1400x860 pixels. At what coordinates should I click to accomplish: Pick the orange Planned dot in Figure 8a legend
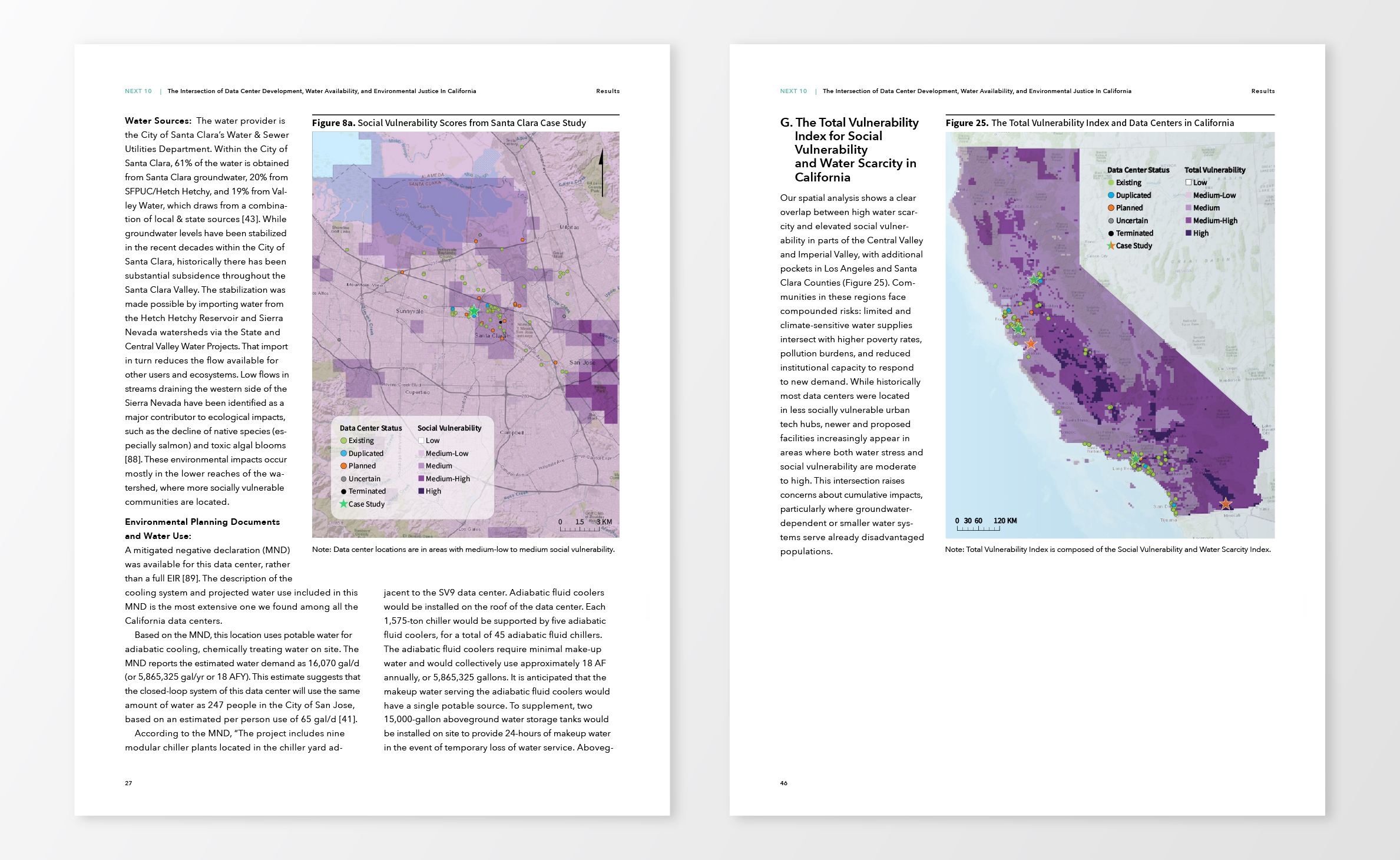[343, 466]
